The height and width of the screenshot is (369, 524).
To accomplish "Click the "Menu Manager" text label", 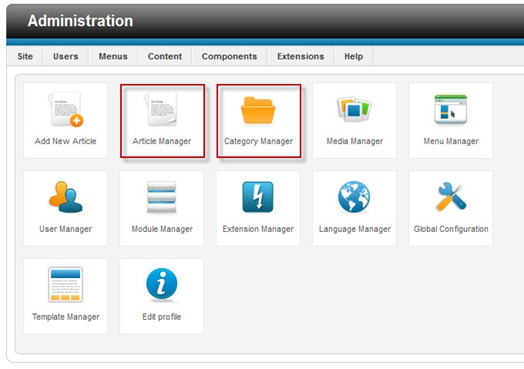I will click(451, 141).
